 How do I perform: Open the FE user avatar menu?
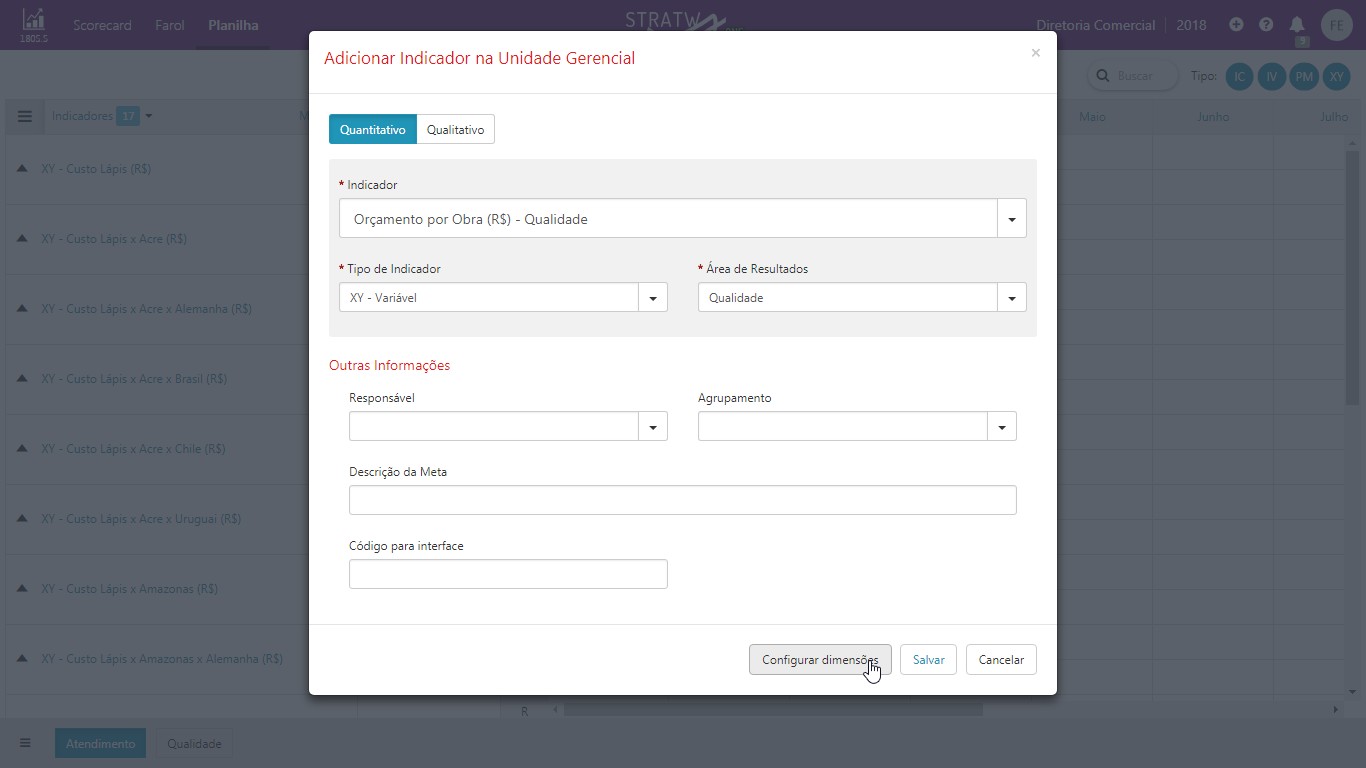1336,25
